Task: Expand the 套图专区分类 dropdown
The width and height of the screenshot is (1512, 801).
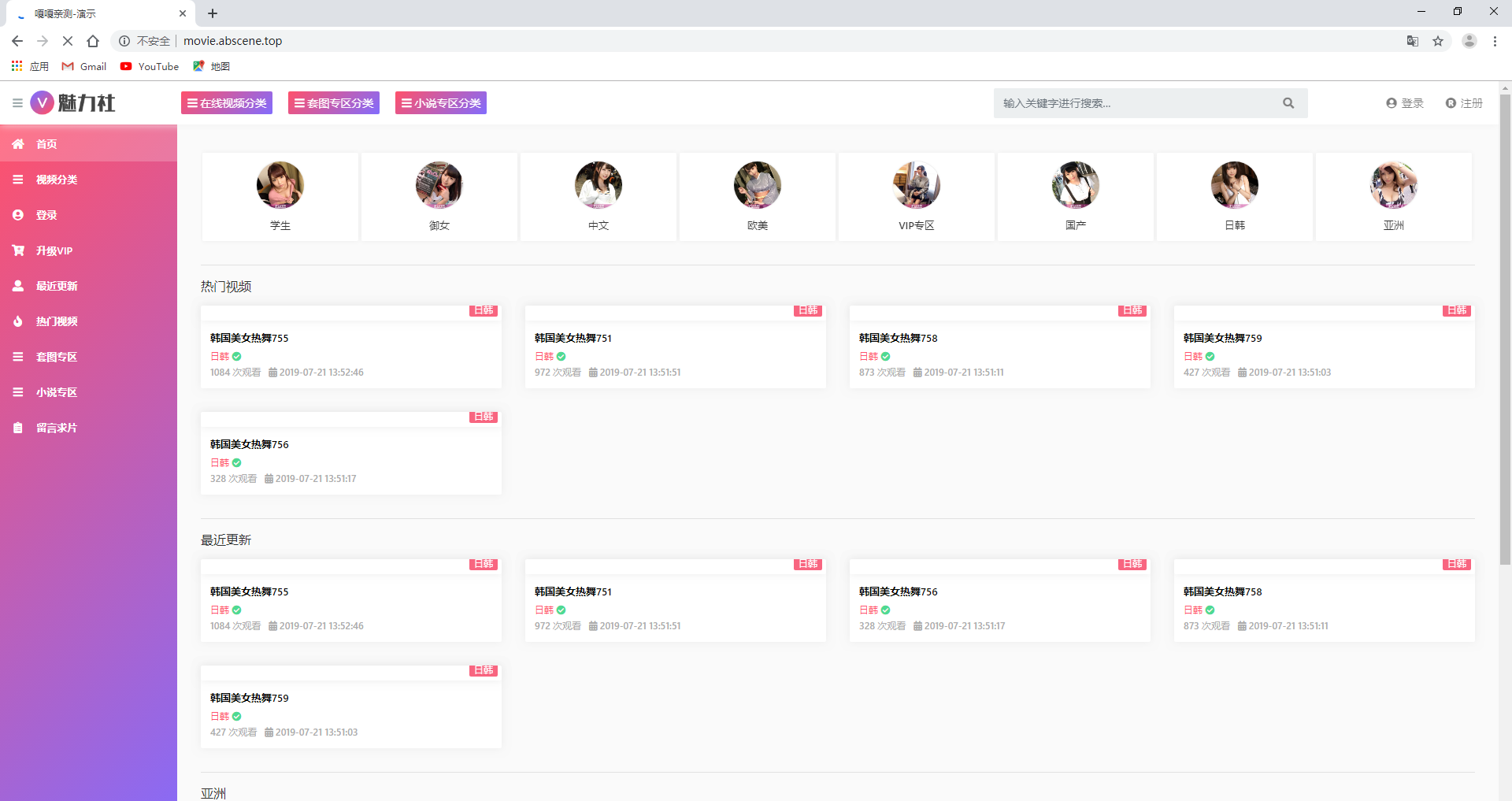Action: tap(334, 103)
